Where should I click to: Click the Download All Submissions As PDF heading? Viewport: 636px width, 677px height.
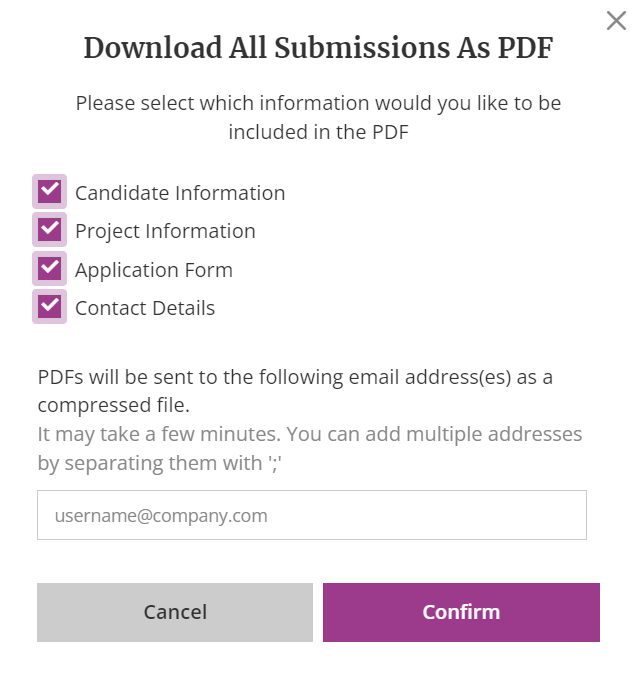(318, 47)
